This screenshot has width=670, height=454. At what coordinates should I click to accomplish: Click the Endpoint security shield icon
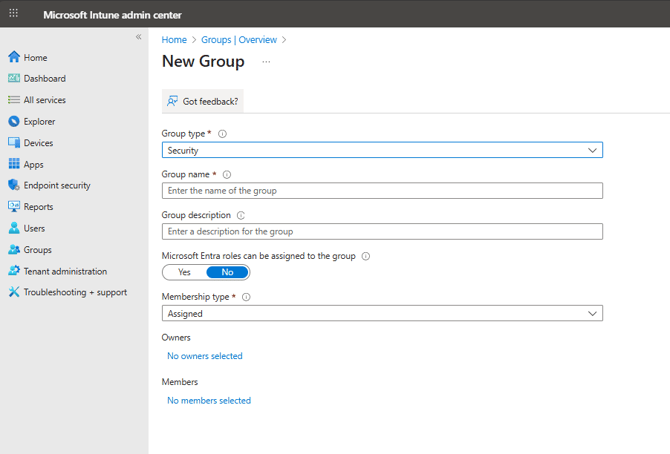coord(14,186)
